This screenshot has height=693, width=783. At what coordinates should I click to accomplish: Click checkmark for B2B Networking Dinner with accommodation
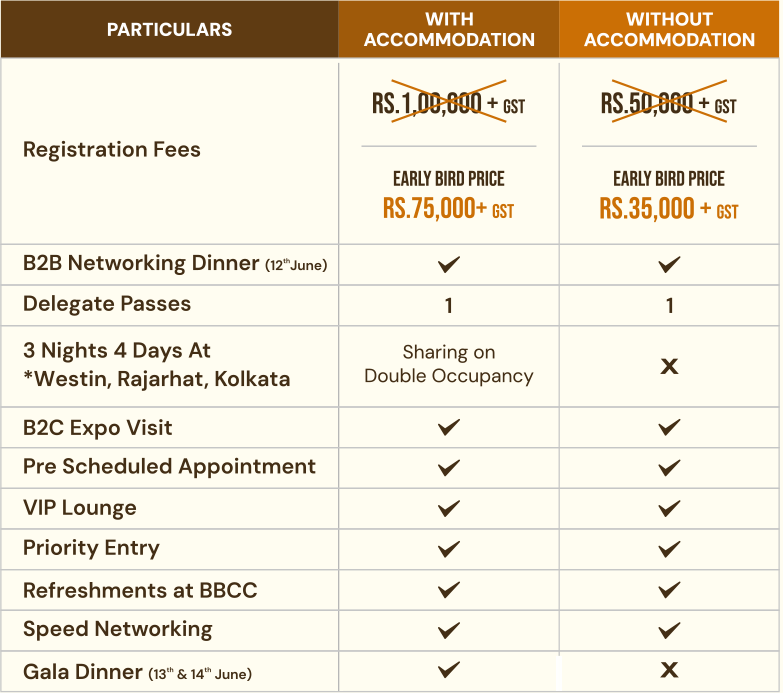click(449, 264)
